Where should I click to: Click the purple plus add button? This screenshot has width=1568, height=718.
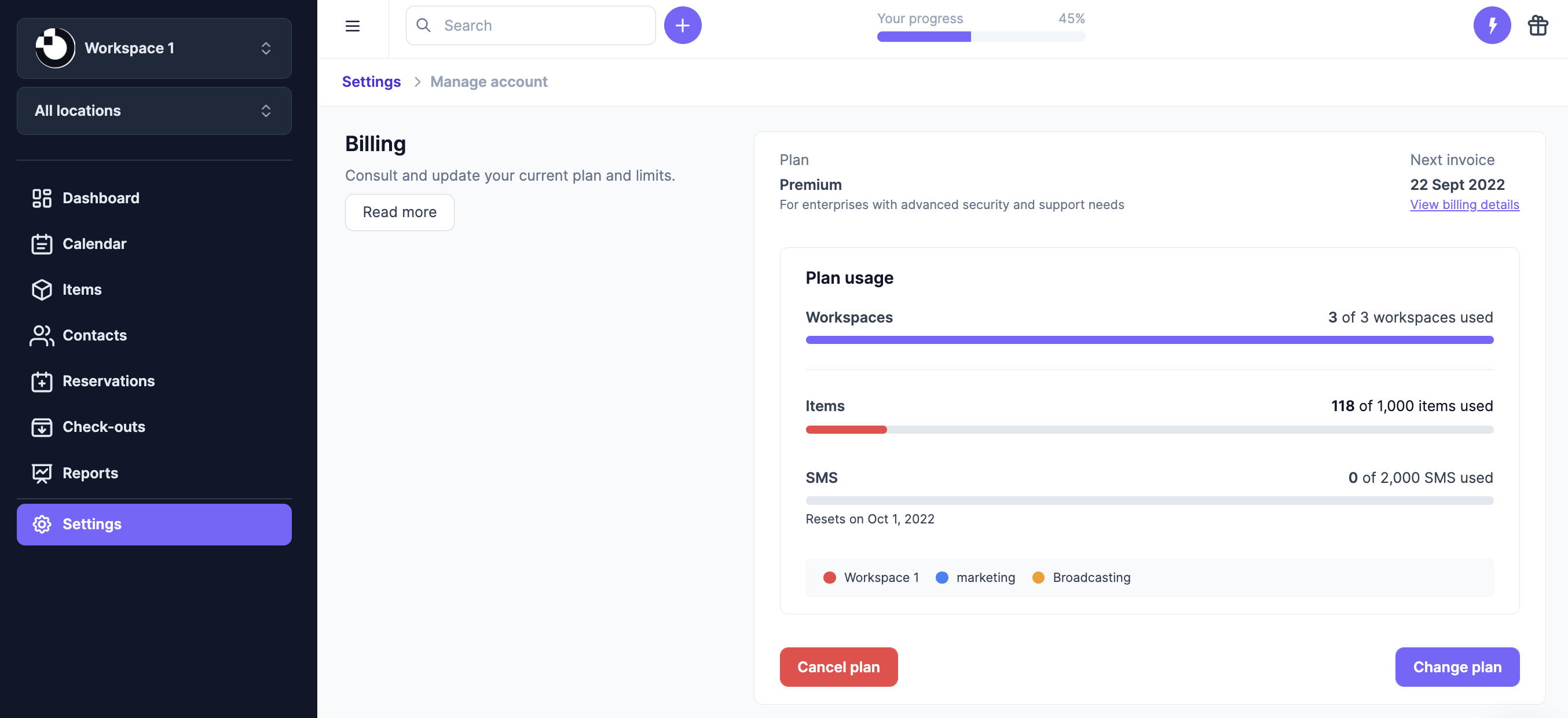click(x=682, y=25)
